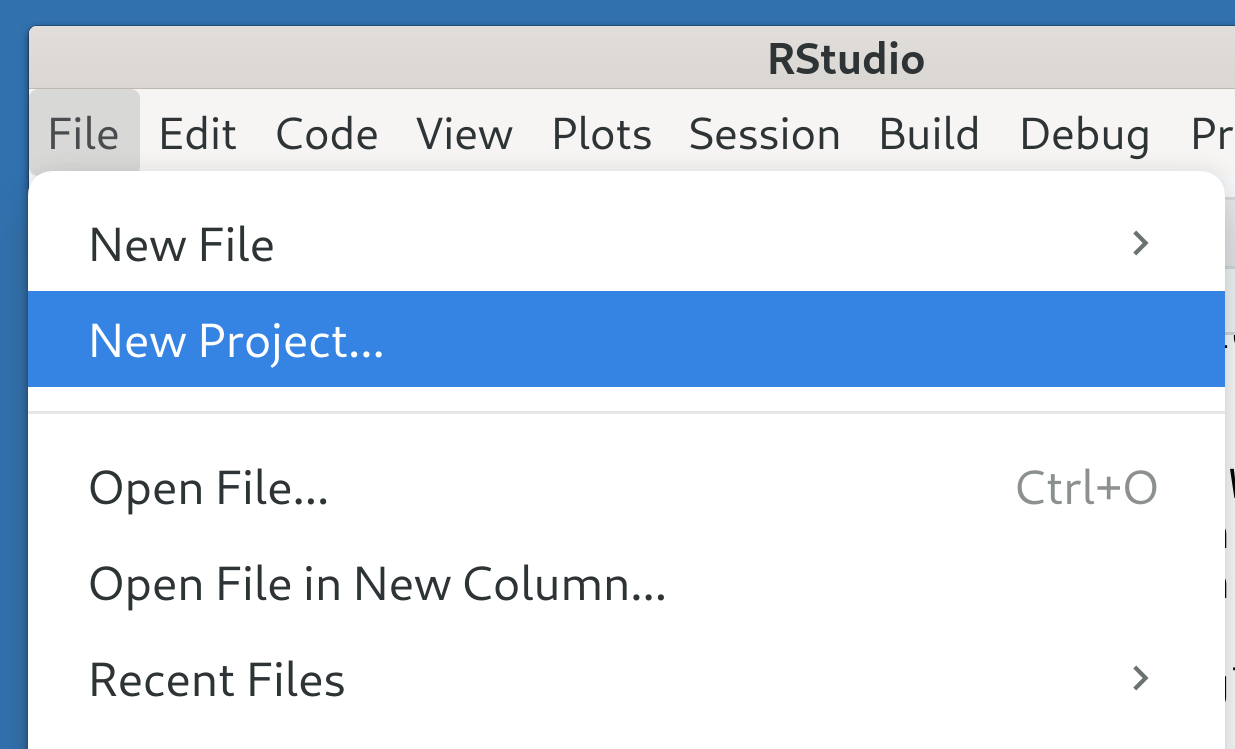The image size is (1235, 749).
Task: Open the Build menu
Action: click(x=929, y=134)
